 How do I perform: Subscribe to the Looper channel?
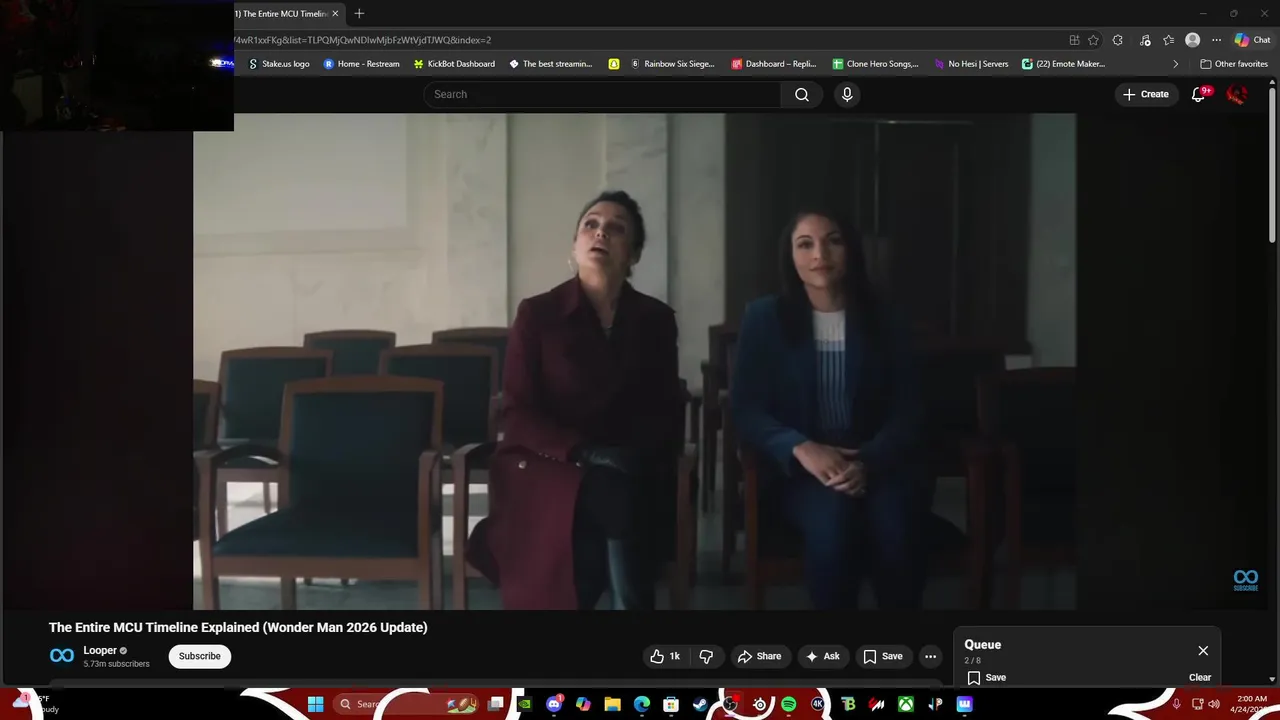200,656
